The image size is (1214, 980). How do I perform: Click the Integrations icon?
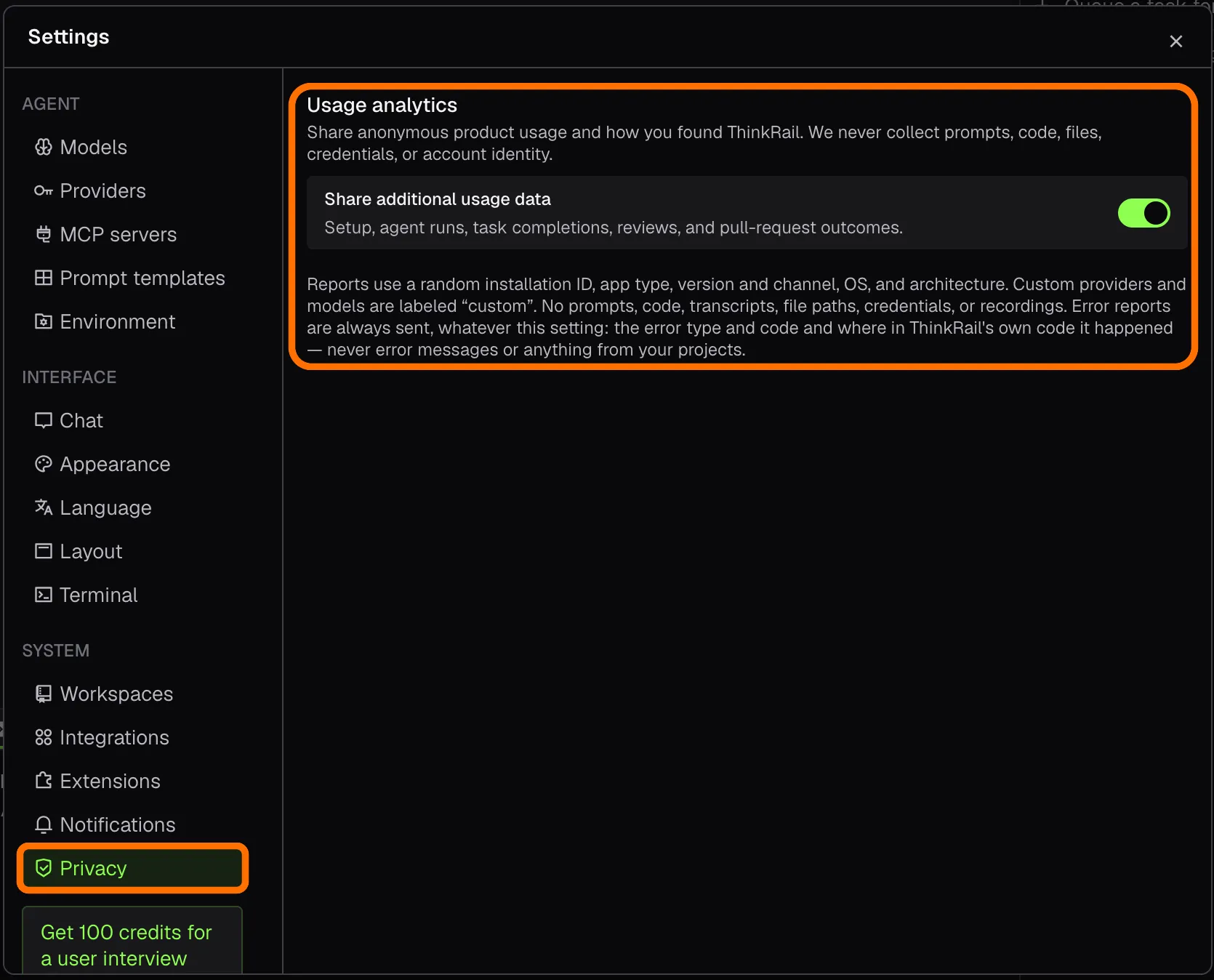click(x=44, y=737)
